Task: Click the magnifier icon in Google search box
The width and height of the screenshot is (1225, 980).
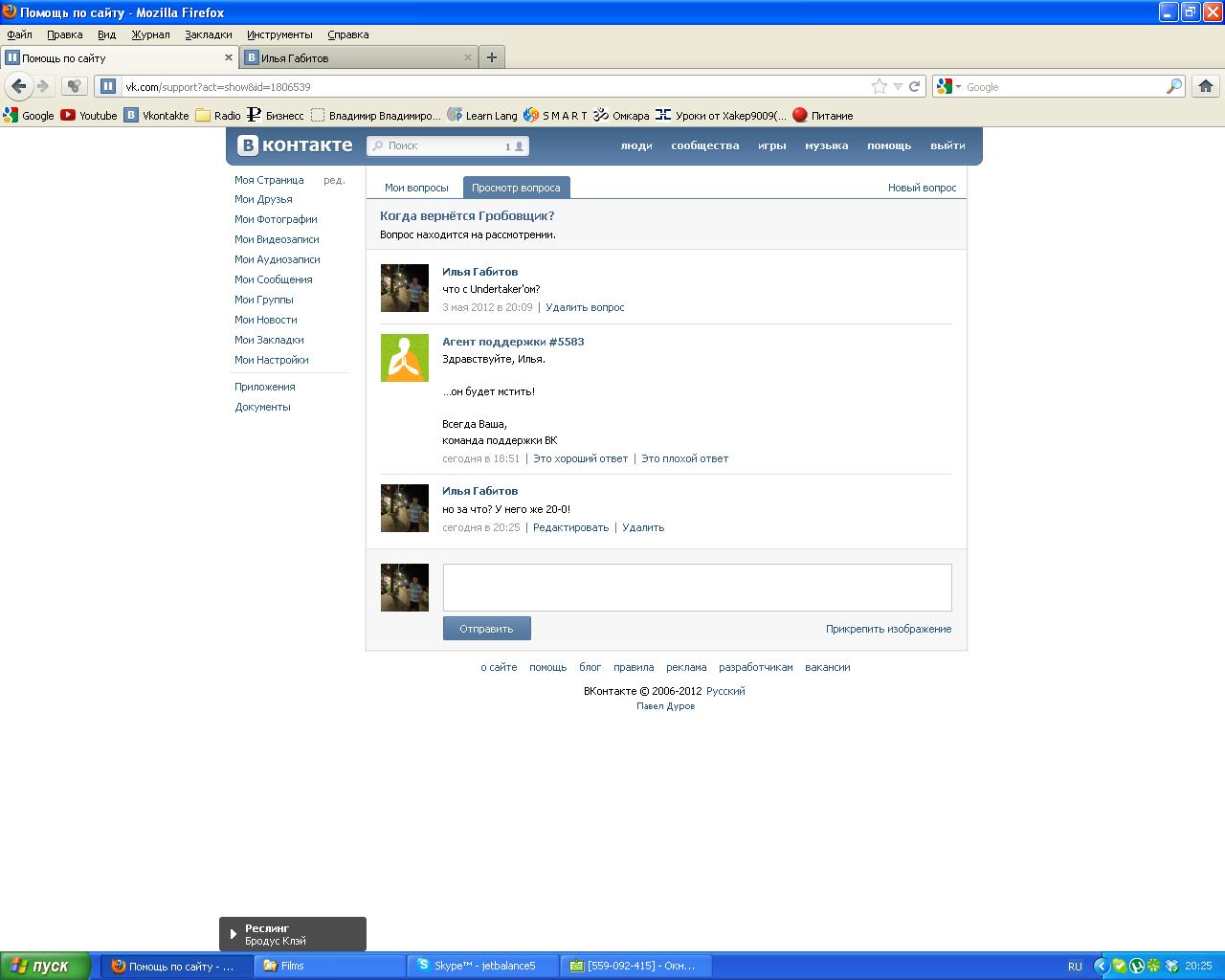Action: (1173, 86)
